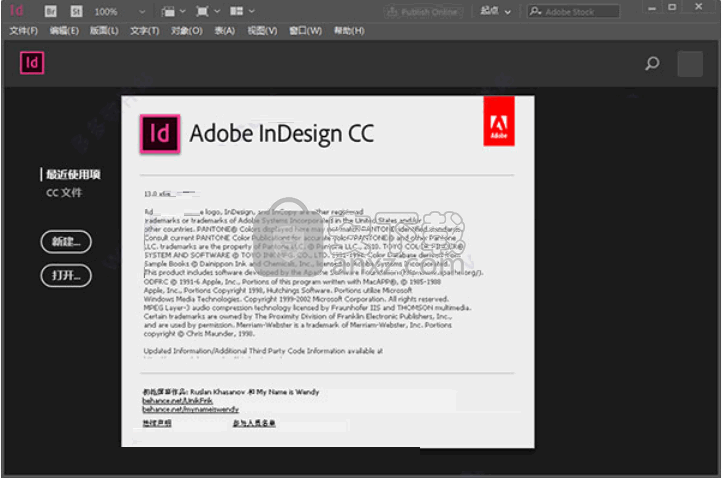Click the red Adobe logo badge
Image resolution: width=722 pixels, height=478 pixels.
pos(499,121)
